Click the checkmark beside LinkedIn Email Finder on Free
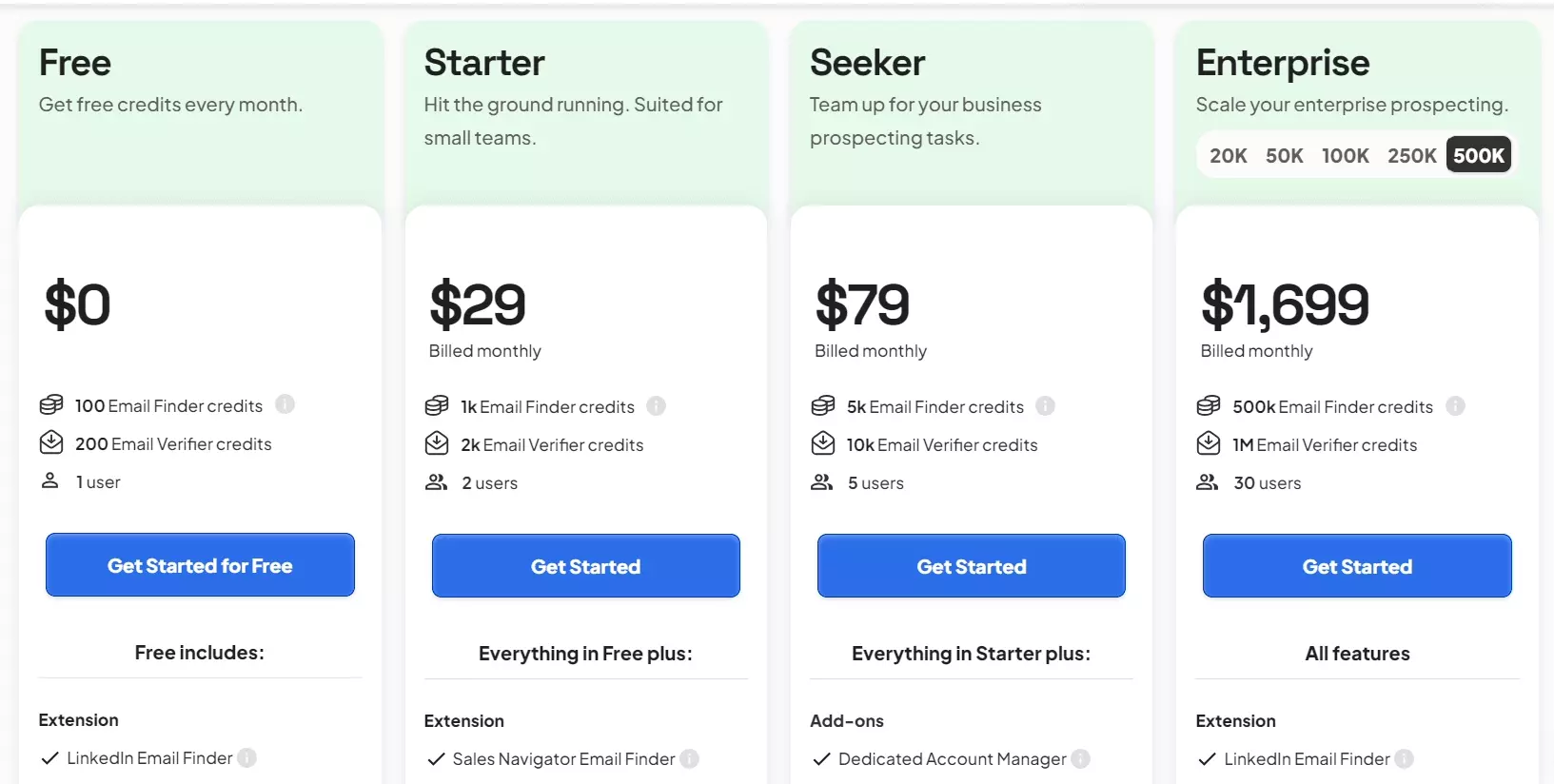Viewport: 1554px width, 784px height. tap(49, 757)
